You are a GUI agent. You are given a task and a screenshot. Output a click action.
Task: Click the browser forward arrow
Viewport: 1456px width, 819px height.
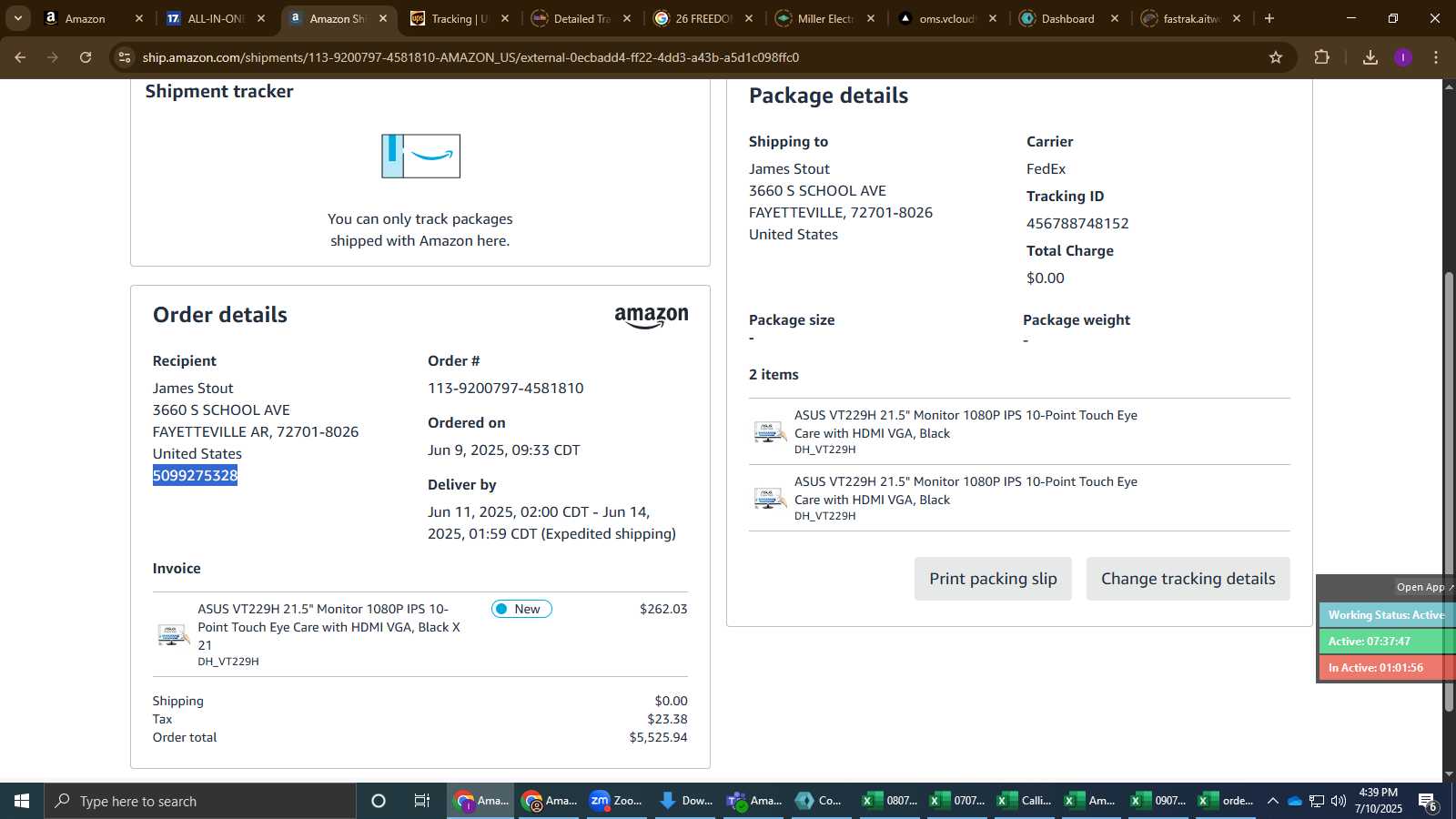pyautogui.click(x=53, y=57)
